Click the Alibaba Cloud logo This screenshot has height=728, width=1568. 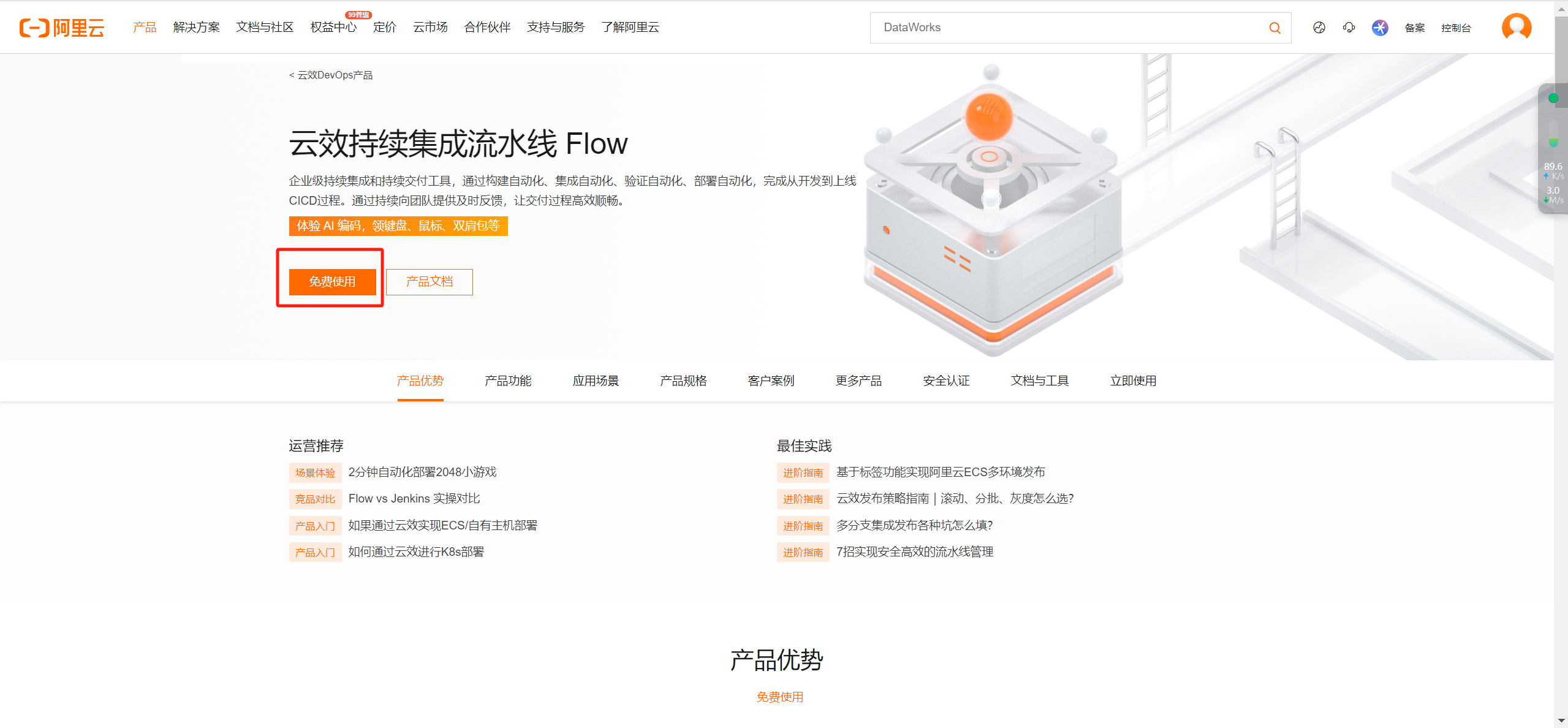tap(62, 28)
